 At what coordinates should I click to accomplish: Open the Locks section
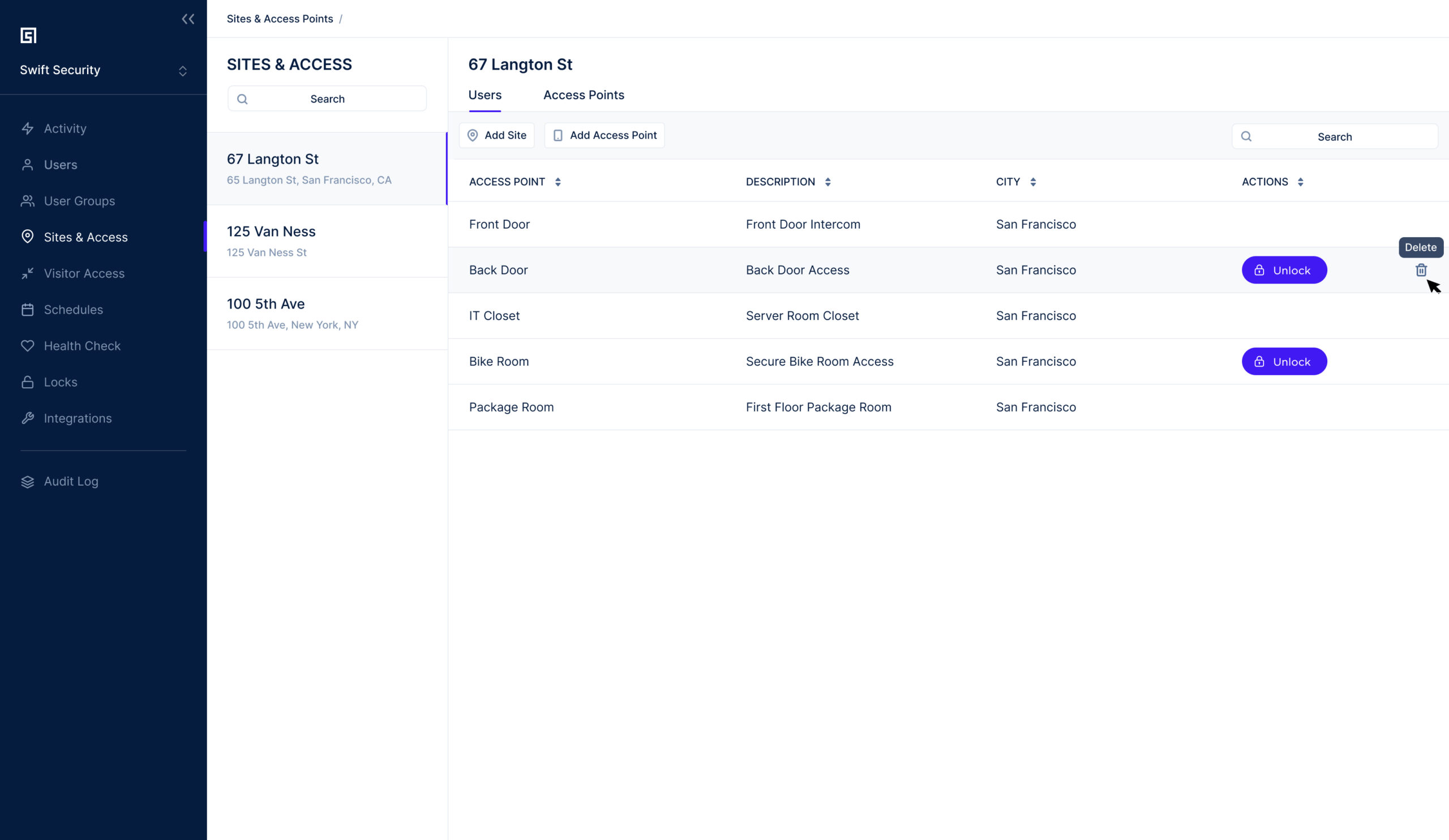[61, 382]
